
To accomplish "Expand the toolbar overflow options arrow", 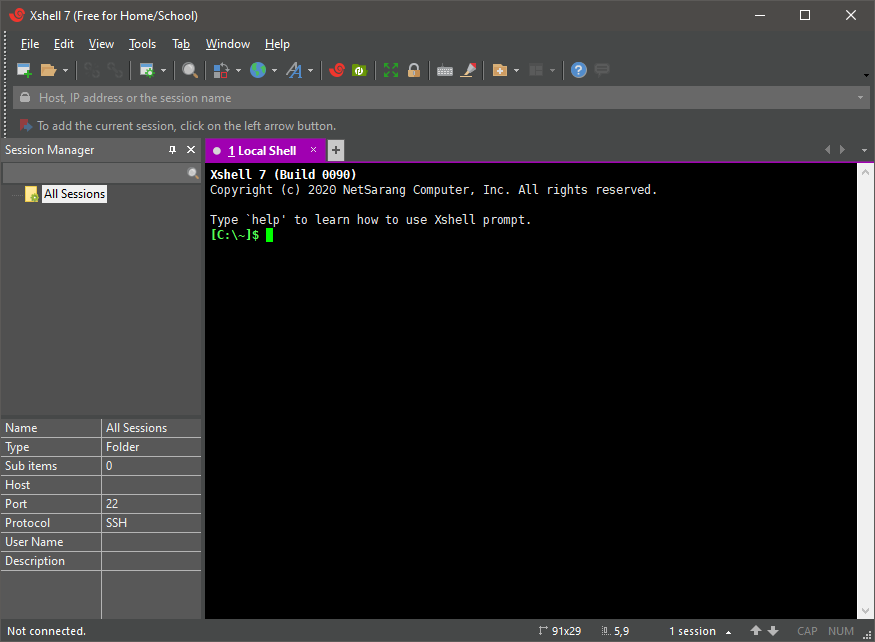I will click(x=866, y=75).
